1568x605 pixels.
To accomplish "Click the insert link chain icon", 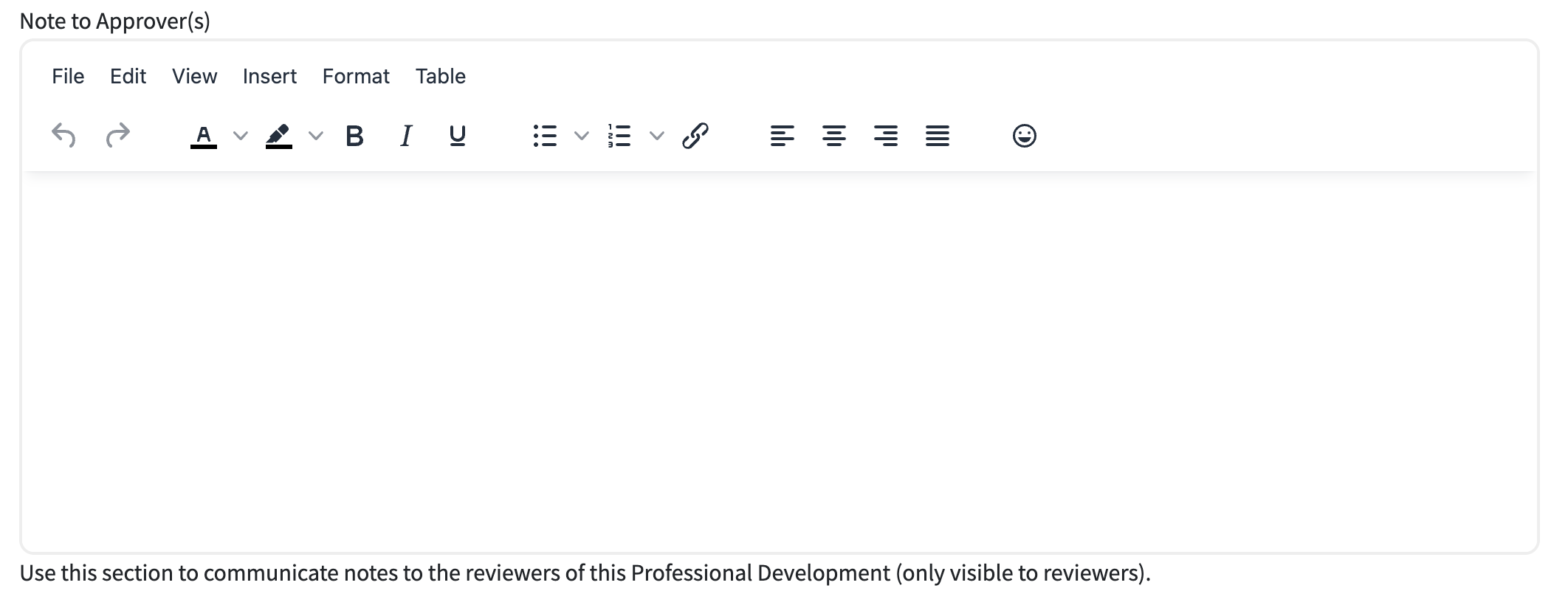I will pyautogui.click(x=695, y=136).
